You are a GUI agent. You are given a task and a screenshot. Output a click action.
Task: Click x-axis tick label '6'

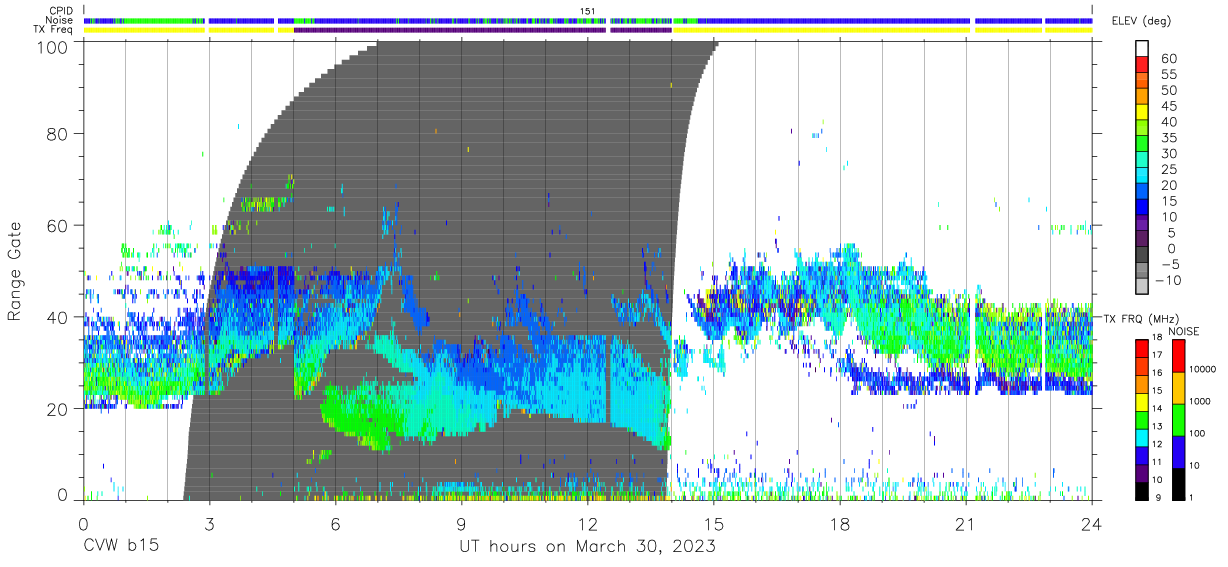click(335, 523)
